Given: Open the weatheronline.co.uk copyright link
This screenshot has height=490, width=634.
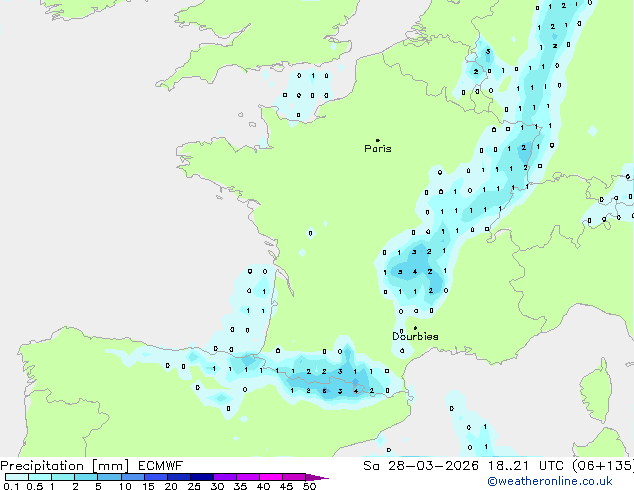Looking at the screenshot, I should coord(550,481).
